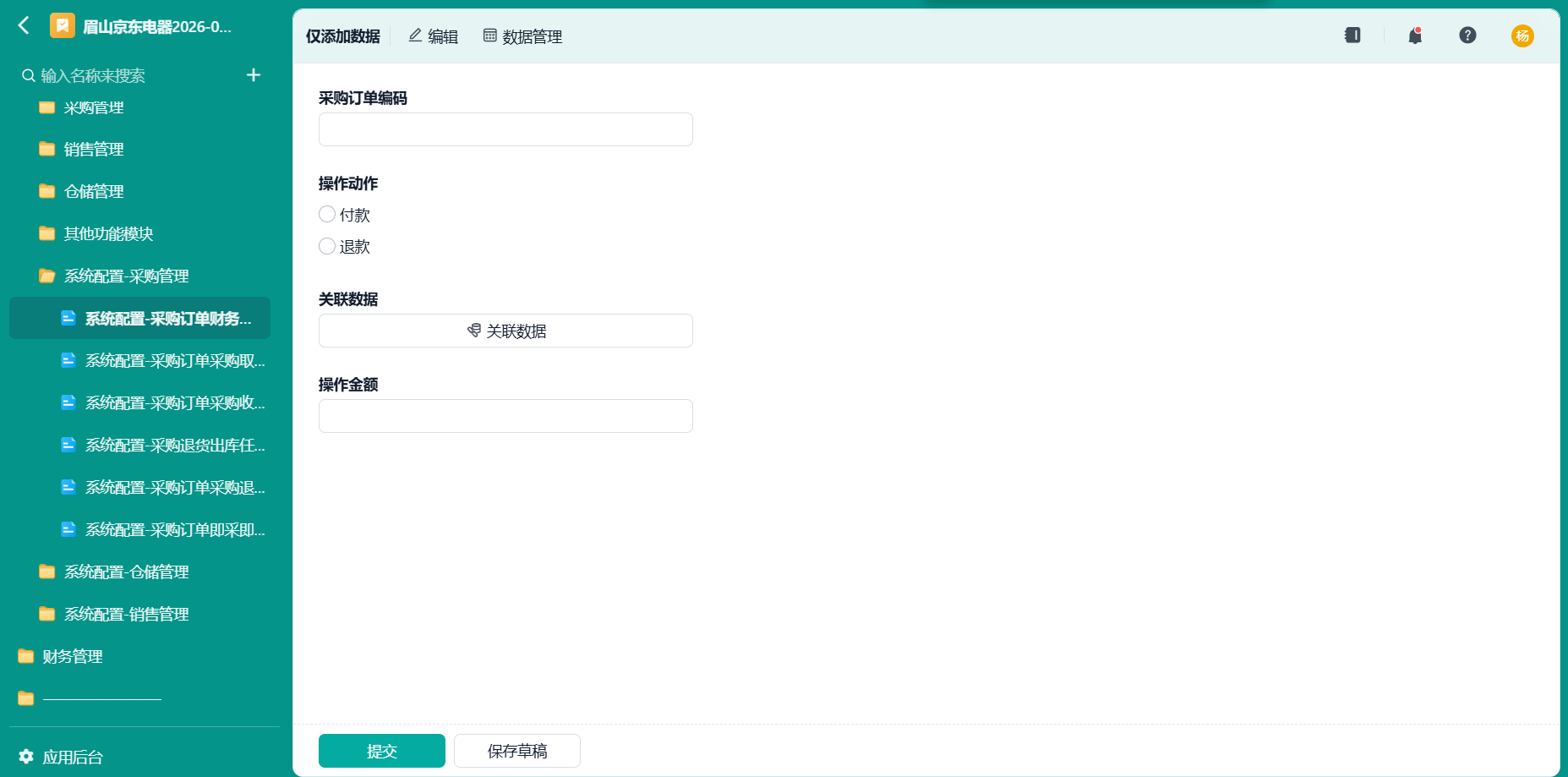
Task: Switch to 仅添加数据 tab
Action: 343,36
